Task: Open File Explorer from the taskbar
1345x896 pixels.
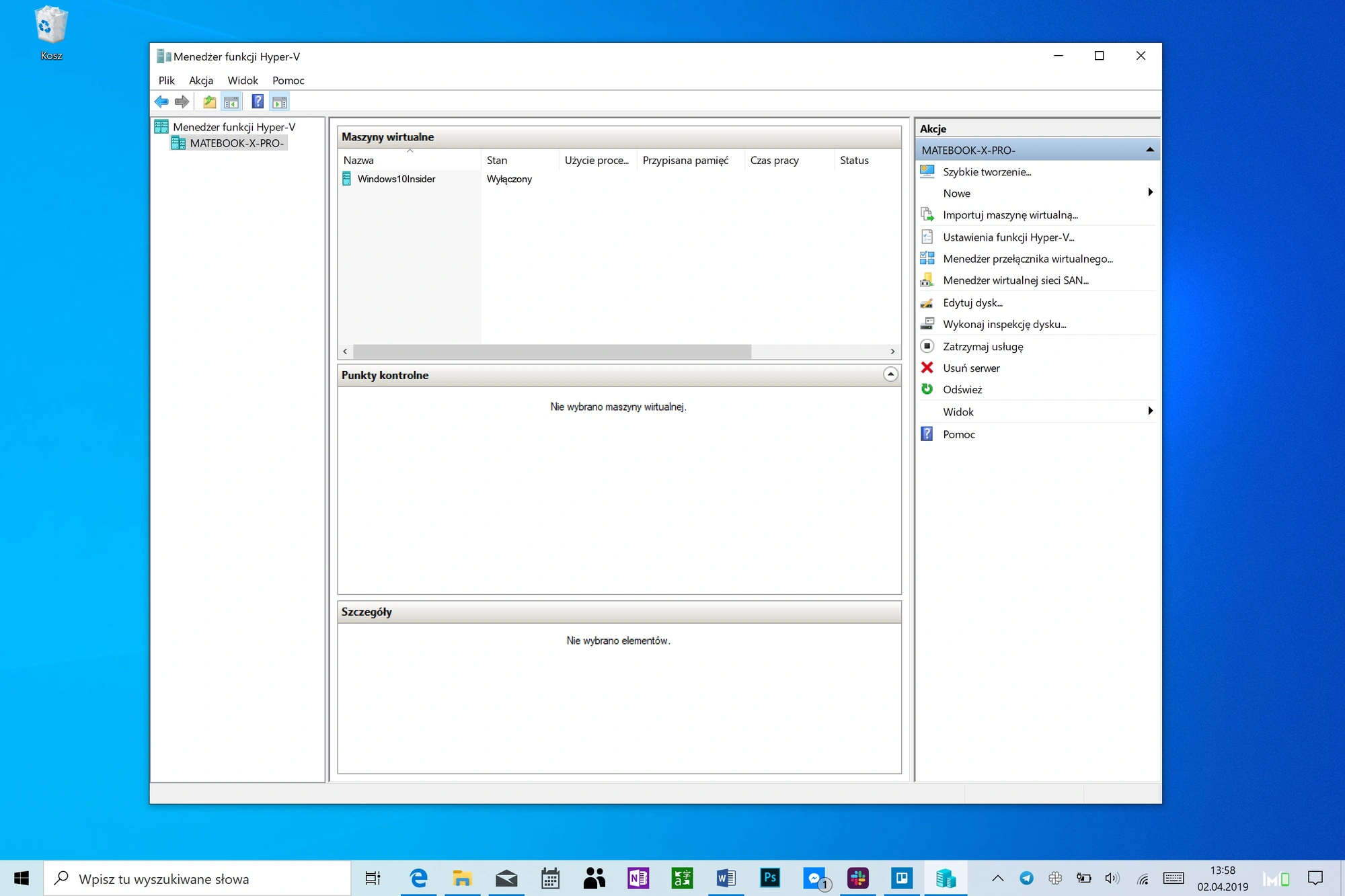Action: [x=462, y=878]
